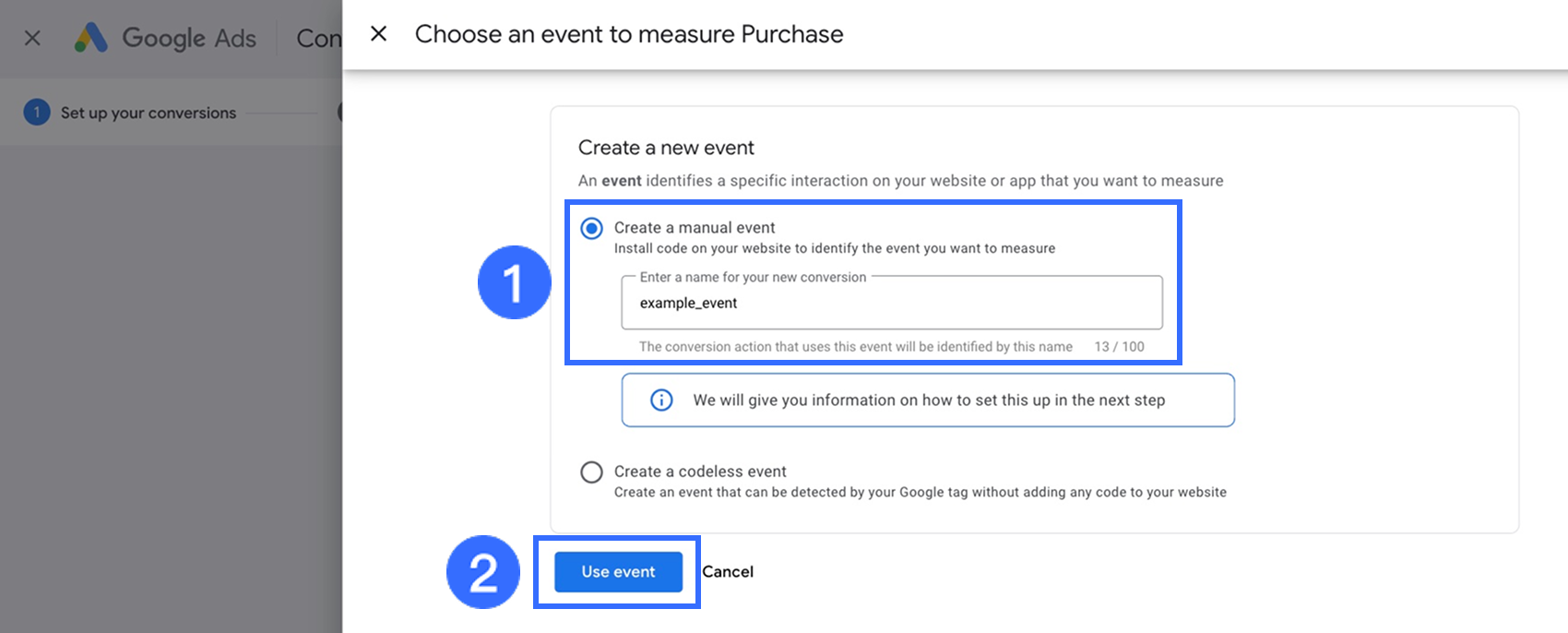This screenshot has height=633, width=1568.
Task: Click the Cancel button
Action: (728, 572)
